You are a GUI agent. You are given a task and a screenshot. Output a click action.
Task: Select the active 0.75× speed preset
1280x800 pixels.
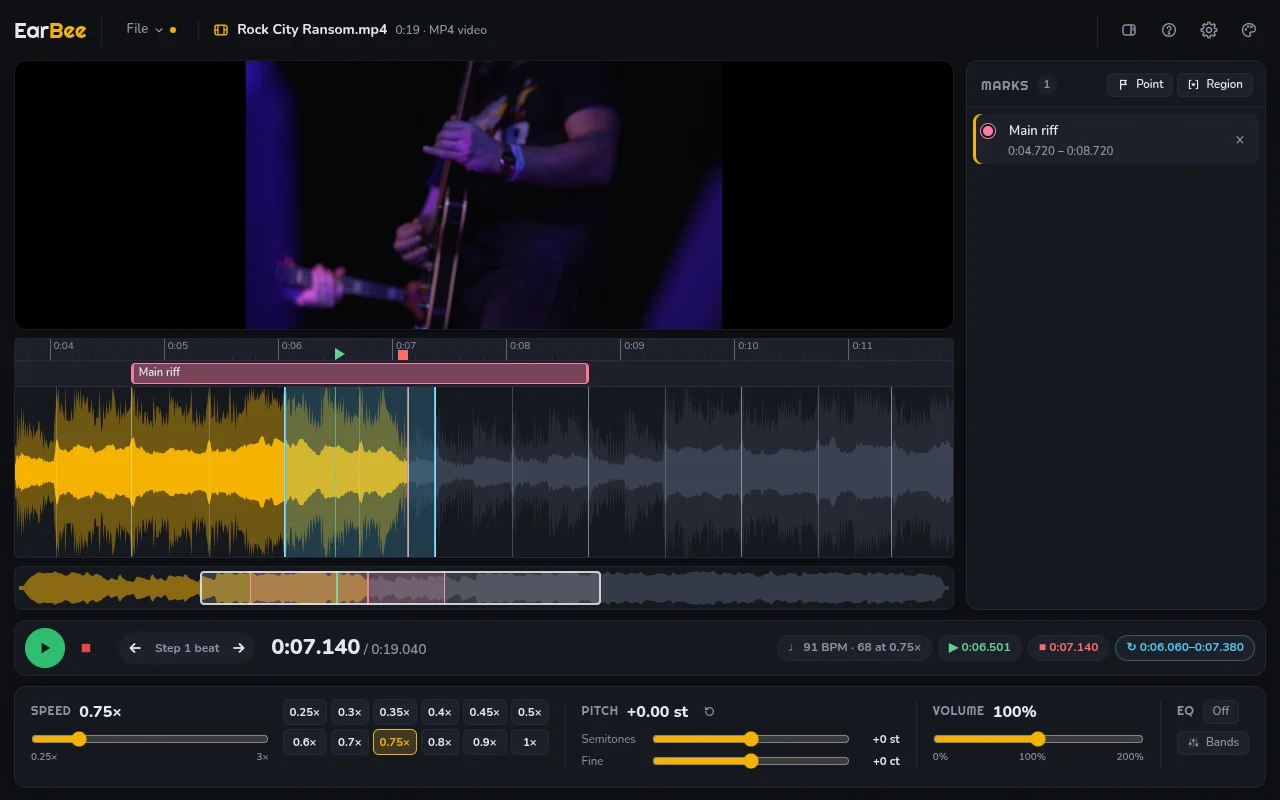pyautogui.click(x=395, y=742)
